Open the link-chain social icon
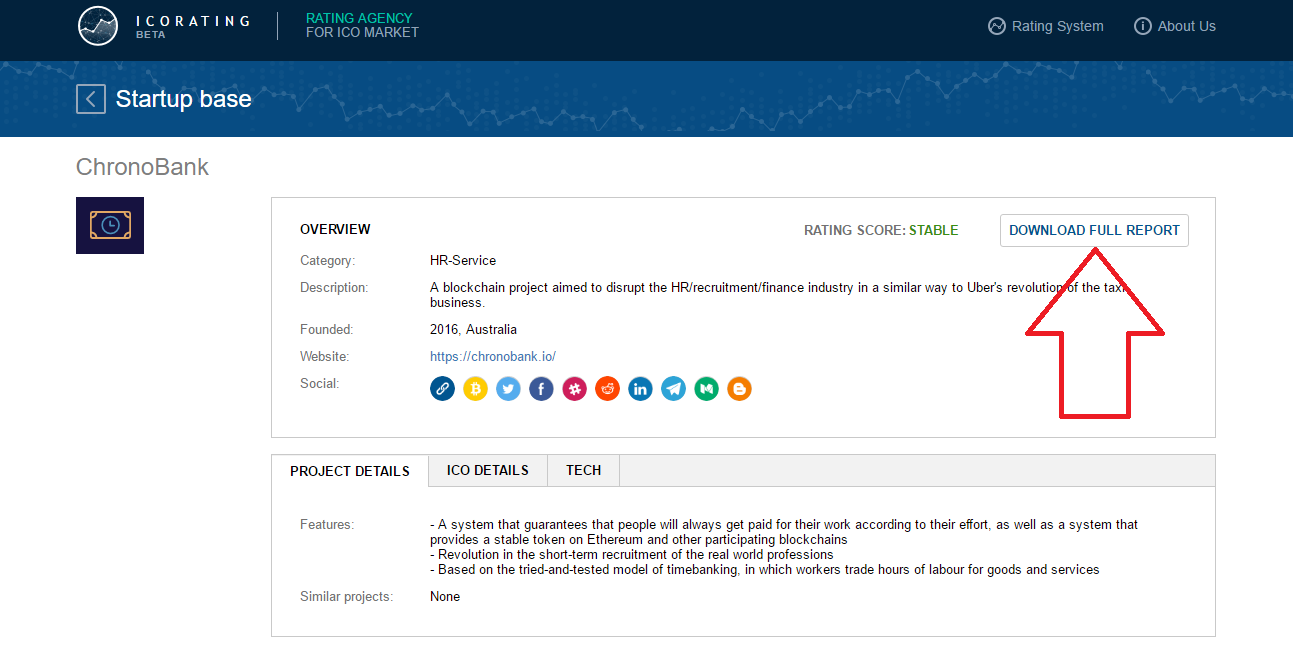 pyautogui.click(x=443, y=388)
